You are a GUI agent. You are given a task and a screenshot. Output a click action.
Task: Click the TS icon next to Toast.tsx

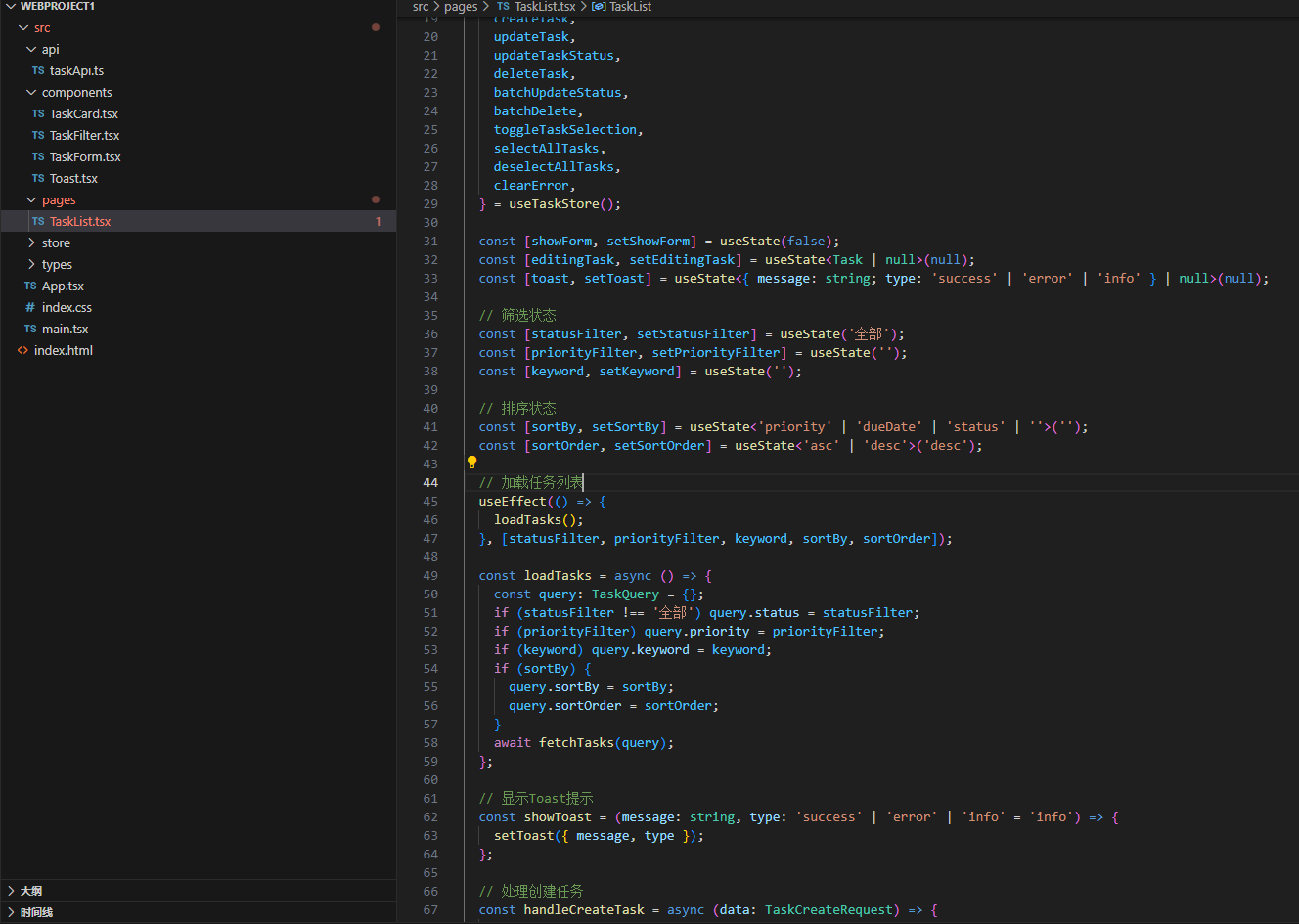coord(38,178)
